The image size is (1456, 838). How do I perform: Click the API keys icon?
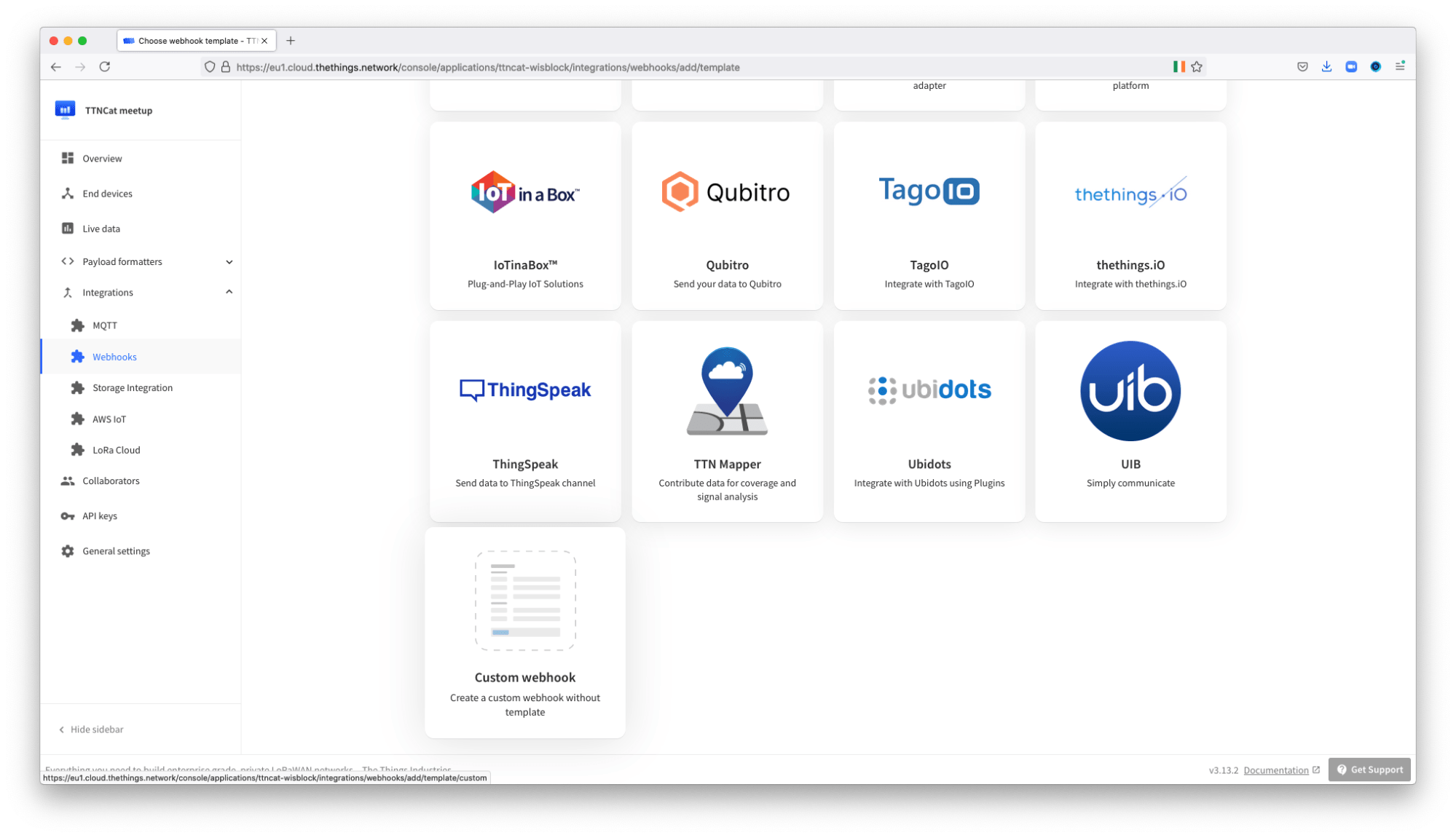(67, 515)
